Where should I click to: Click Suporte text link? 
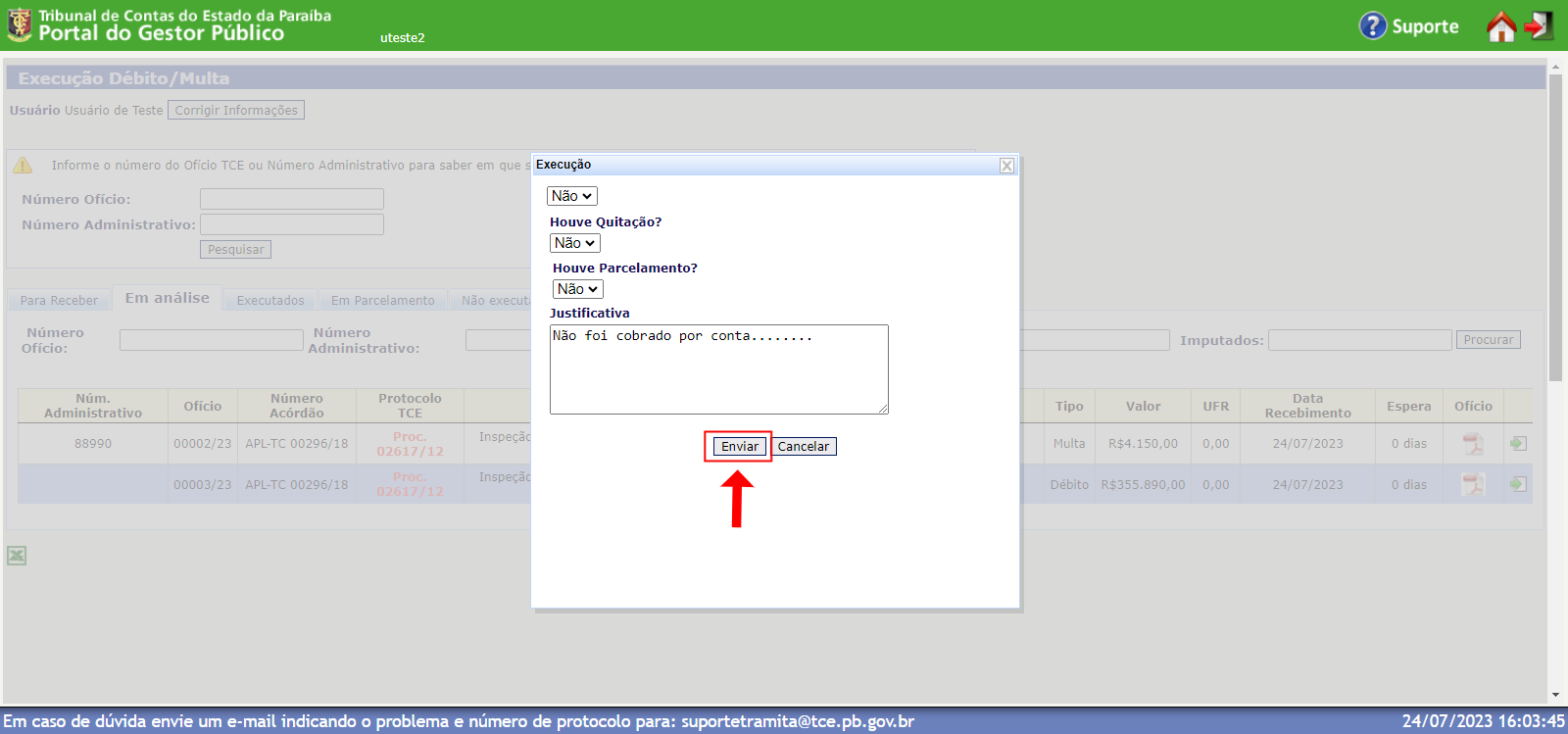(x=1425, y=26)
